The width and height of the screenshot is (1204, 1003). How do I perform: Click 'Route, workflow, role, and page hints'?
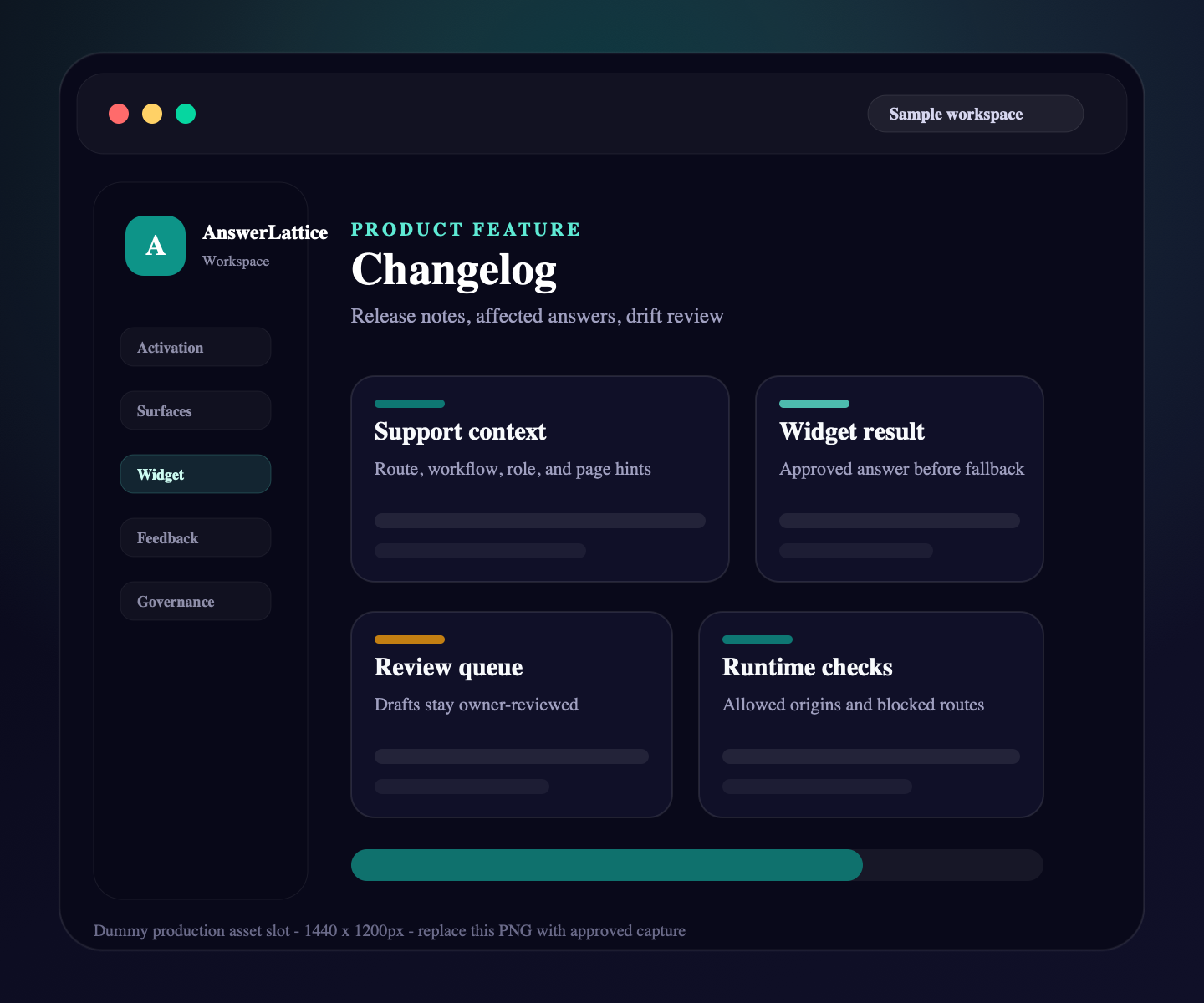(x=513, y=469)
